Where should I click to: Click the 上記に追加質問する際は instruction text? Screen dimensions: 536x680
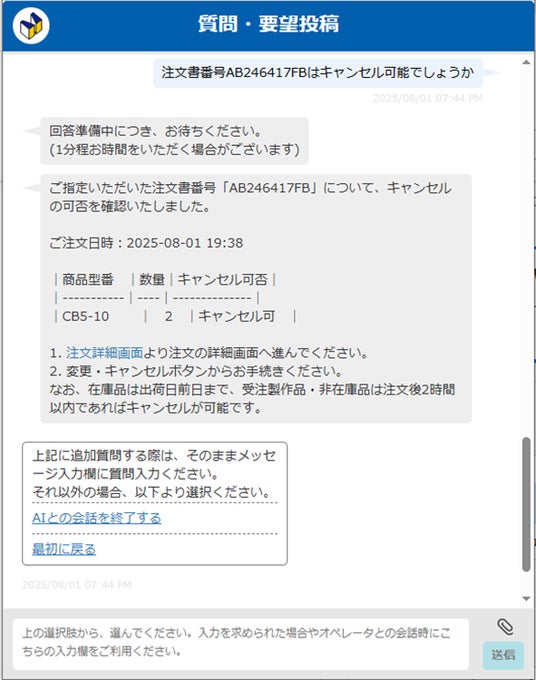pyautogui.click(x=154, y=474)
